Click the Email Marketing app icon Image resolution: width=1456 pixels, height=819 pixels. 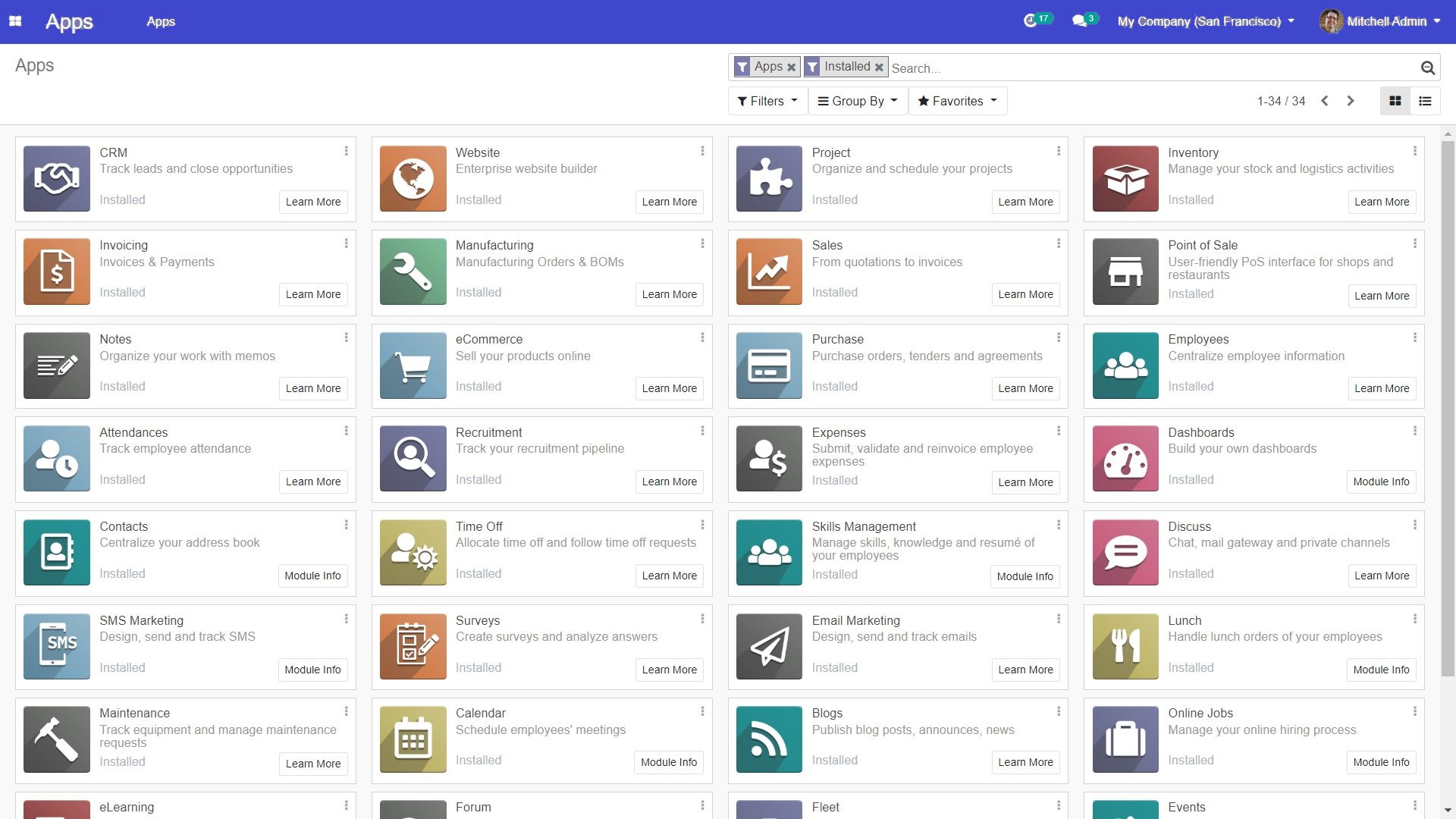(x=768, y=645)
